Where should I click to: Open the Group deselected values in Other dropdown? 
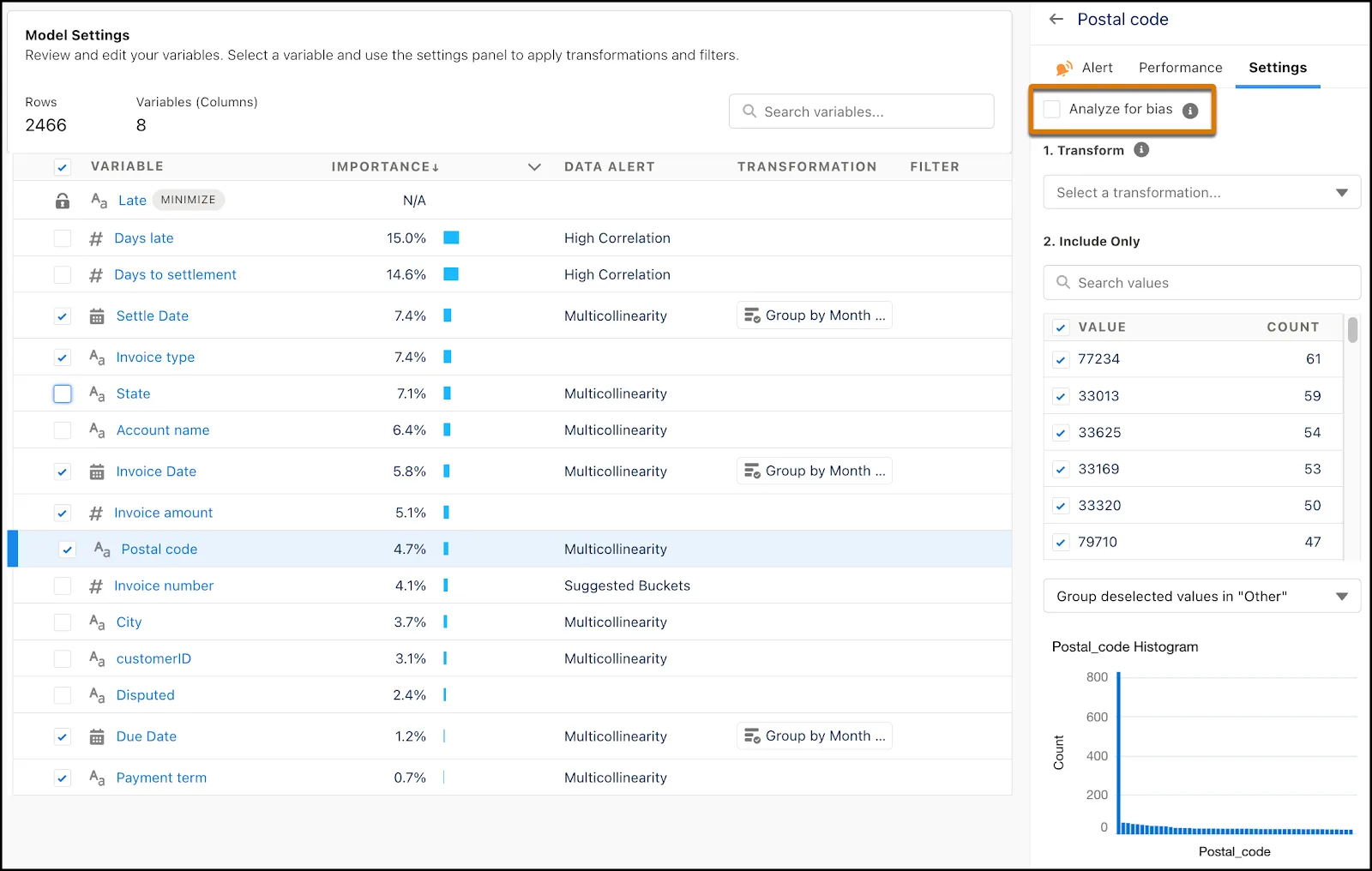[1201, 596]
